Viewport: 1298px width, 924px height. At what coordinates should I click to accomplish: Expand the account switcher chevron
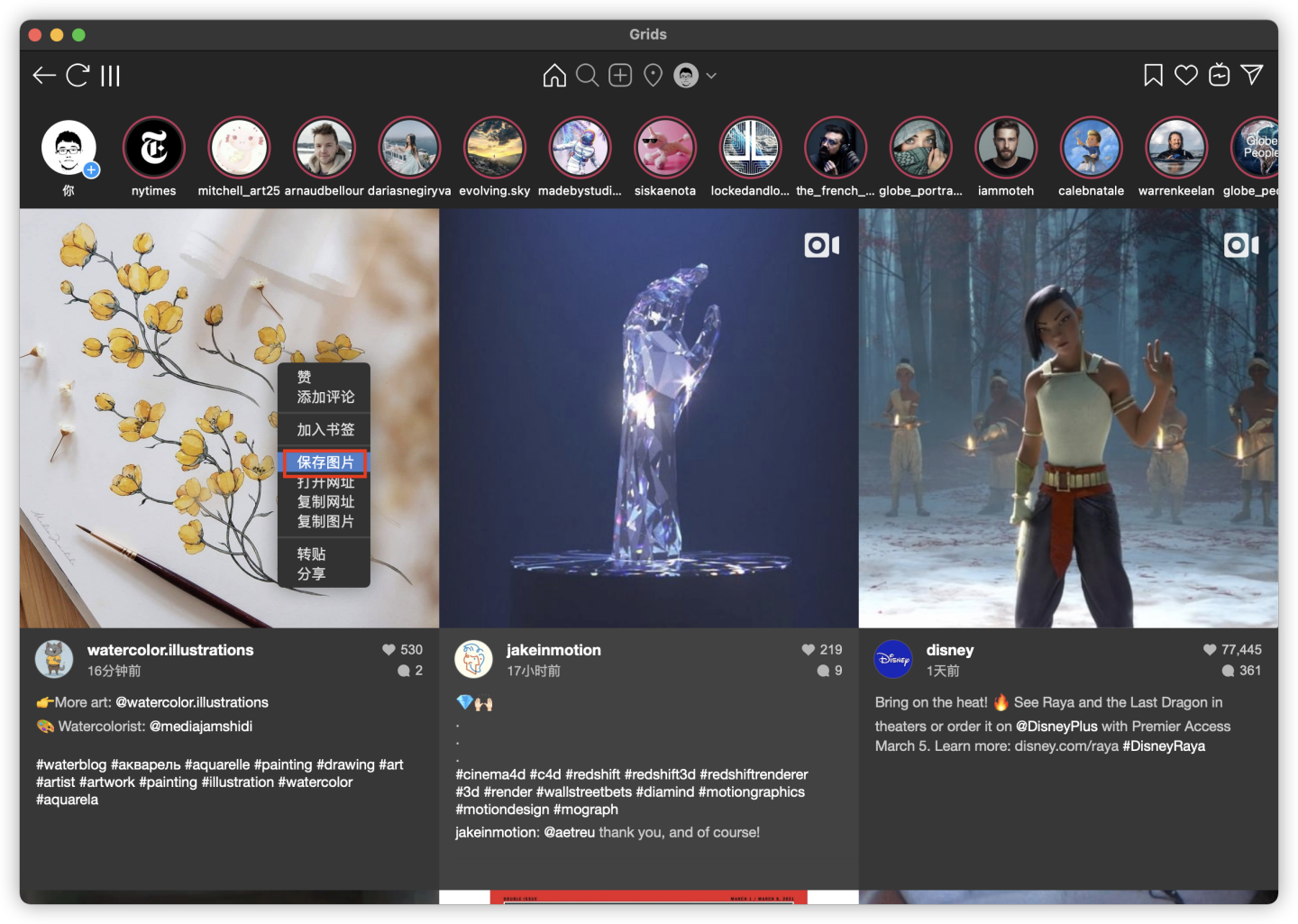tap(711, 76)
